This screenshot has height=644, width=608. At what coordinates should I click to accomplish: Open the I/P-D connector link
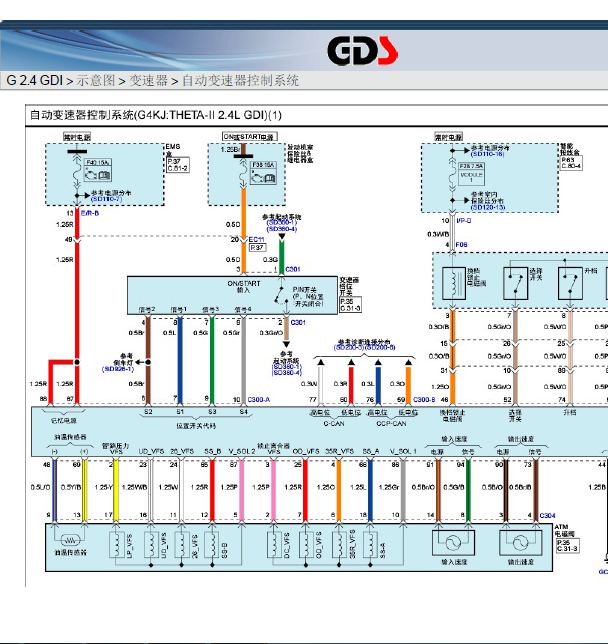pyautogui.click(x=463, y=221)
